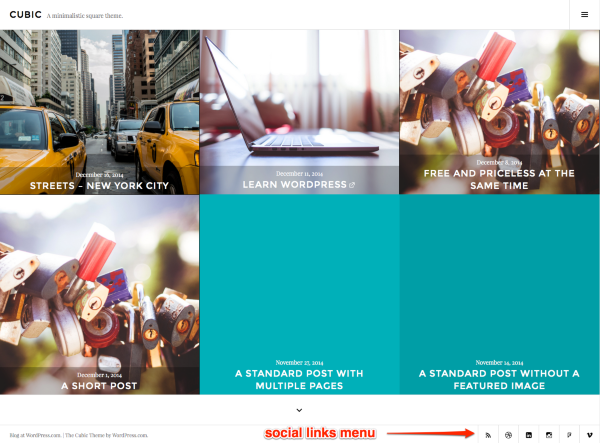Open the hamburger menu in the header
The width and height of the screenshot is (600, 443).
tap(584, 15)
